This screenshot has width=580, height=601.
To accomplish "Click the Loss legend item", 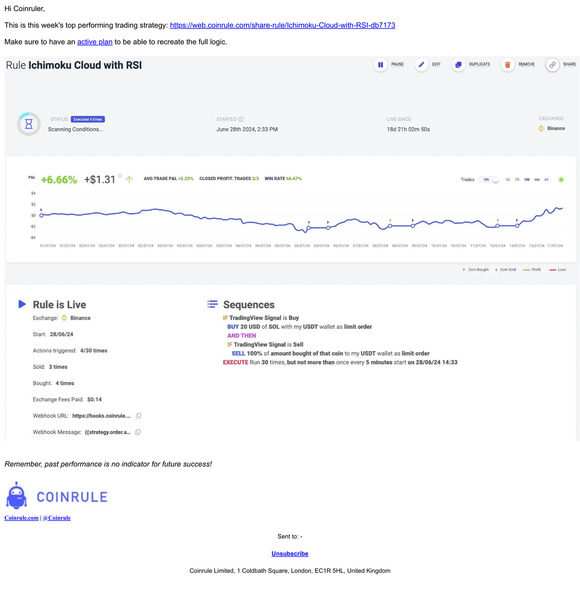I will 558,270.
